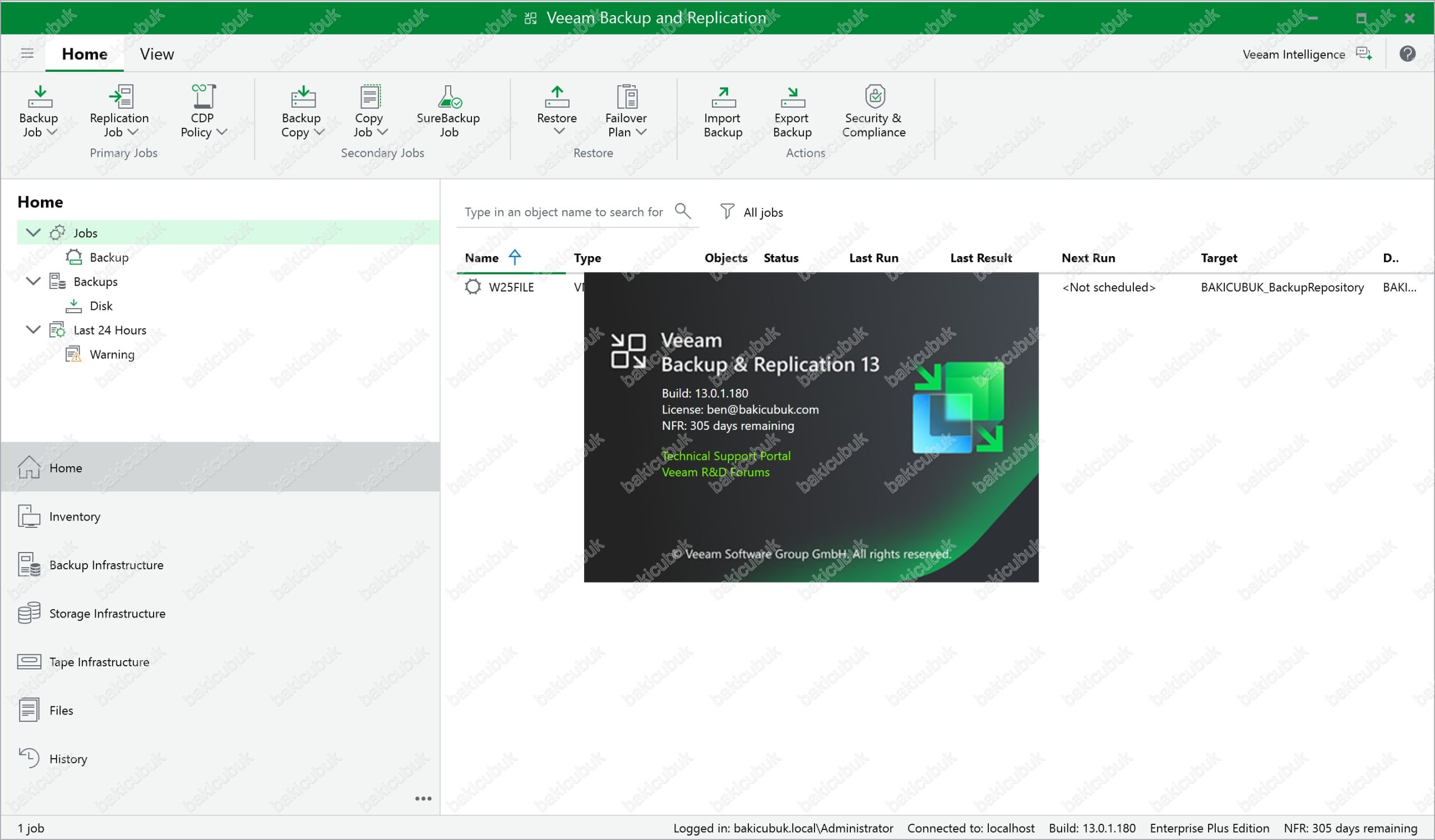Go to the History view

(68, 758)
